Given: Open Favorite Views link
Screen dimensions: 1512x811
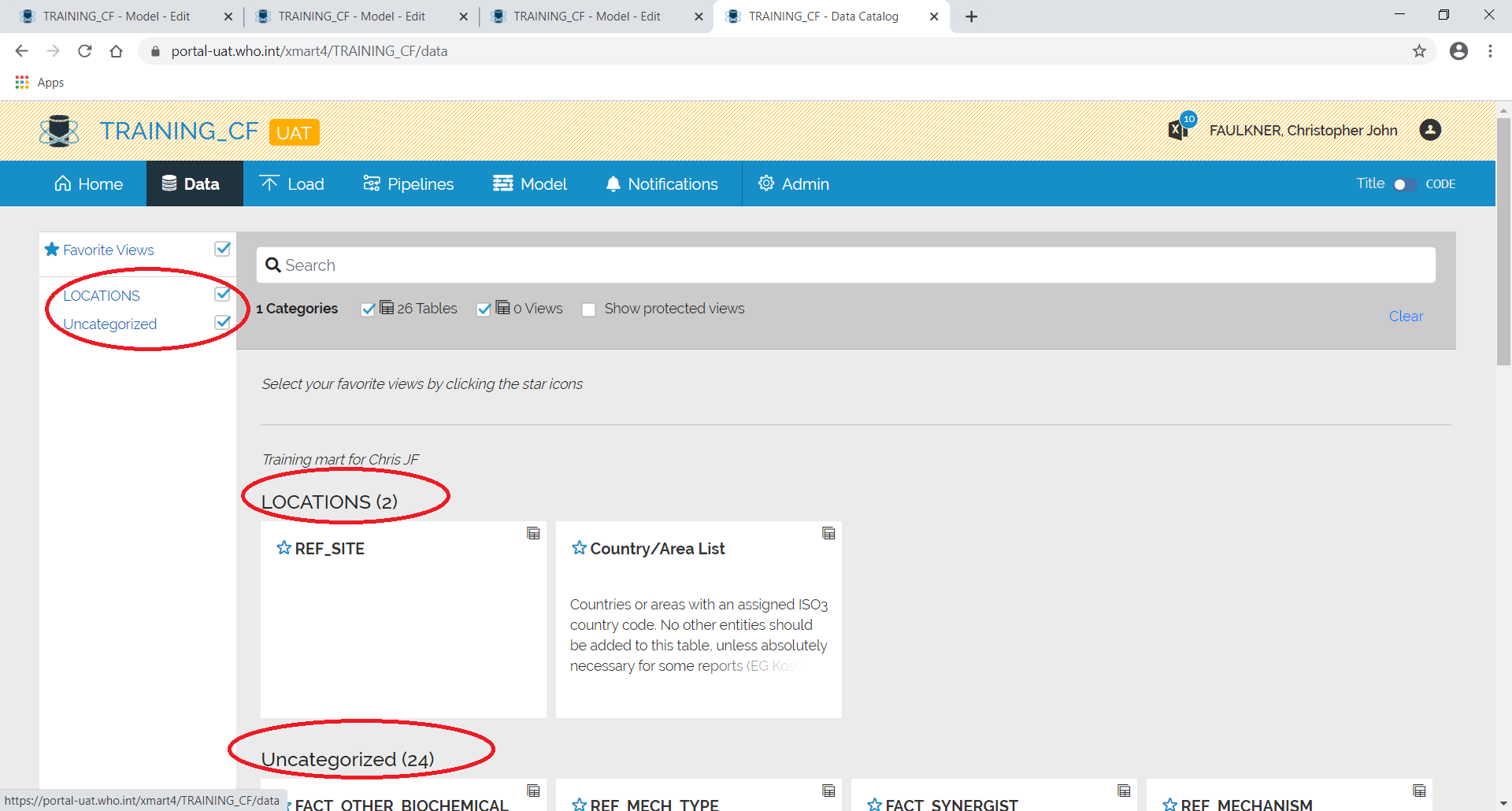Looking at the screenshot, I should click(x=109, y=250).
